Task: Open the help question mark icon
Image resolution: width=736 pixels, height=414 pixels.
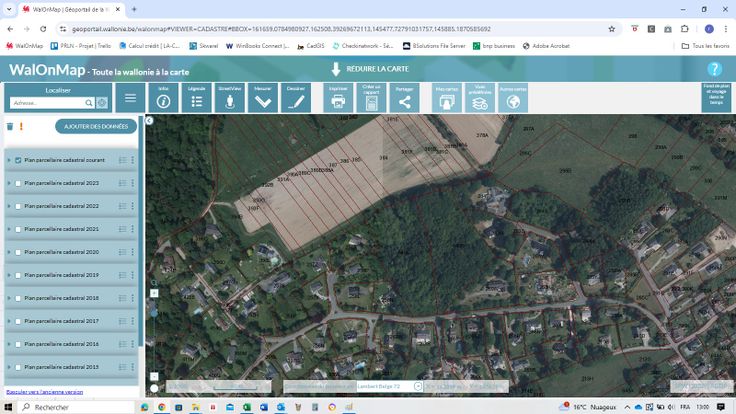Action: [x=714, y=69]
